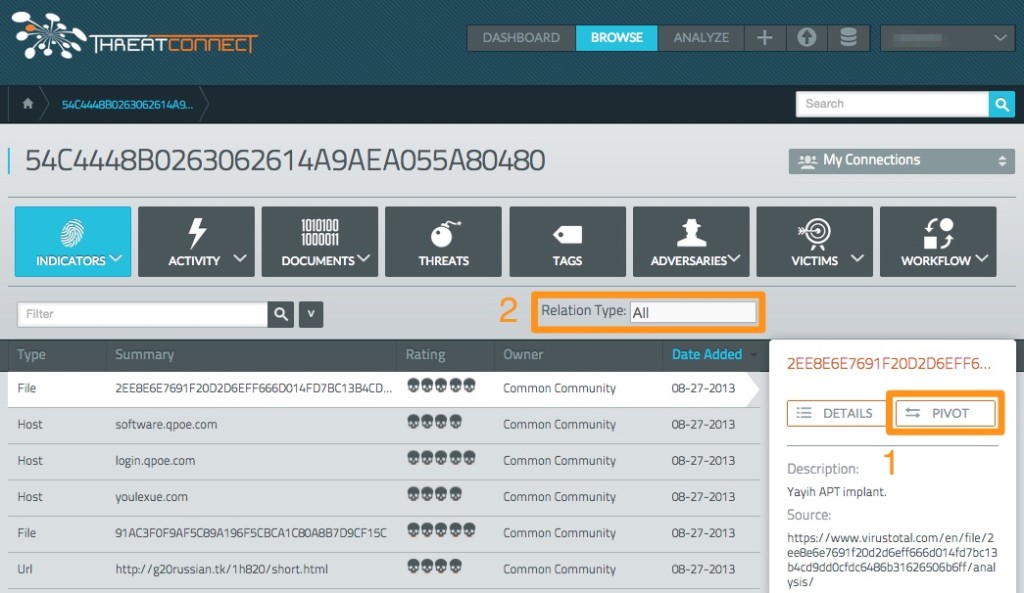The width and height of the screenshot is (1024, 593).
Task: Click the skull rating for g20russian.tk row
Action: pyautogui.click(x=434, y=566)
